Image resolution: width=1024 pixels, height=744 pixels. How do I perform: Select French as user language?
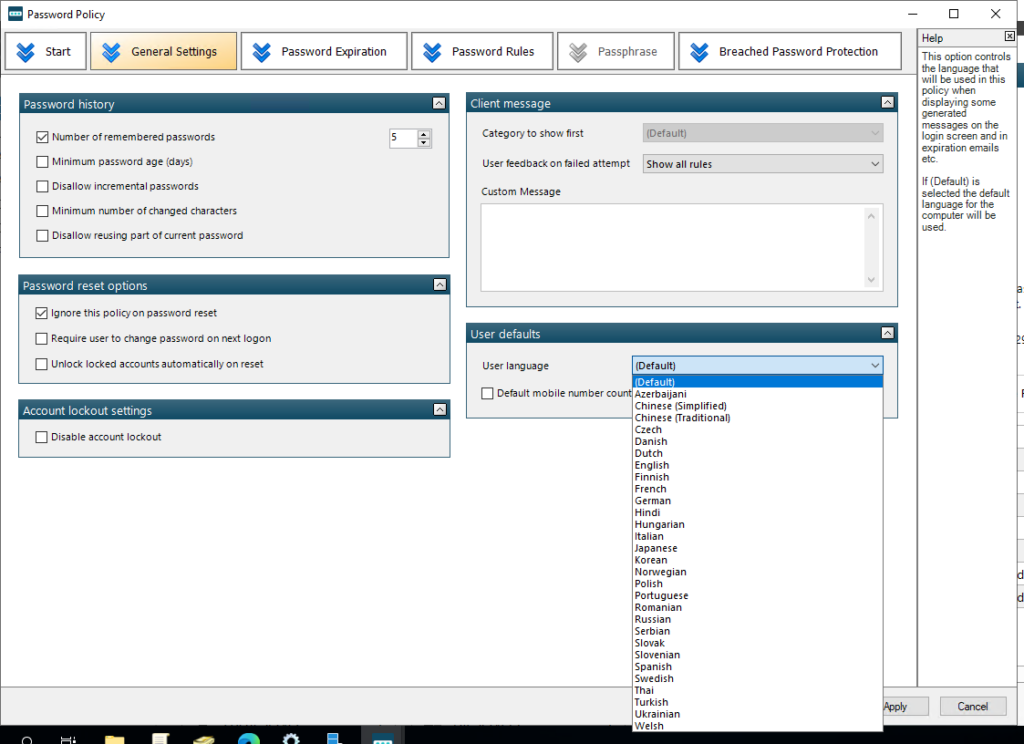click(x=758, y=489)
